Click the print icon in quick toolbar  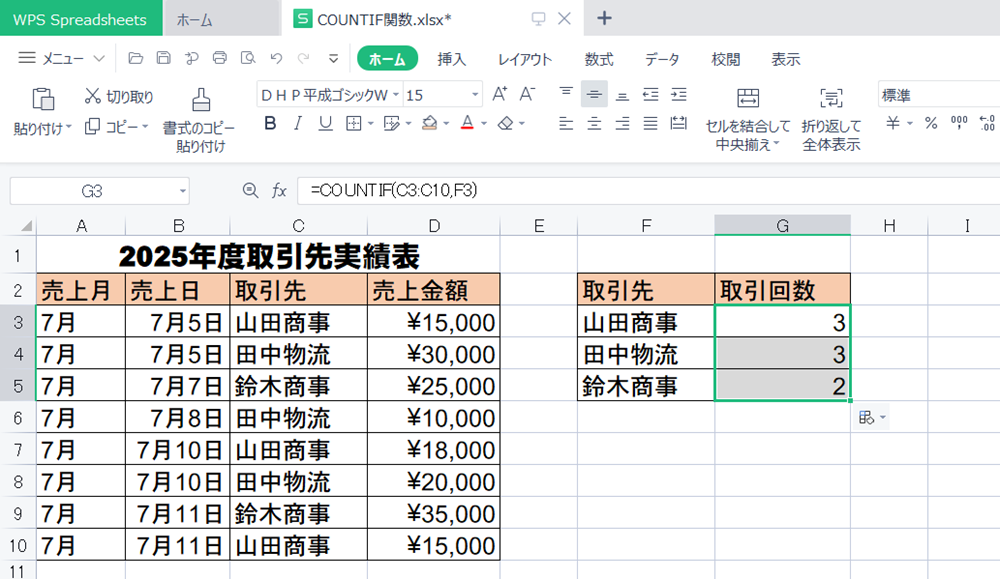coord(219,59)
